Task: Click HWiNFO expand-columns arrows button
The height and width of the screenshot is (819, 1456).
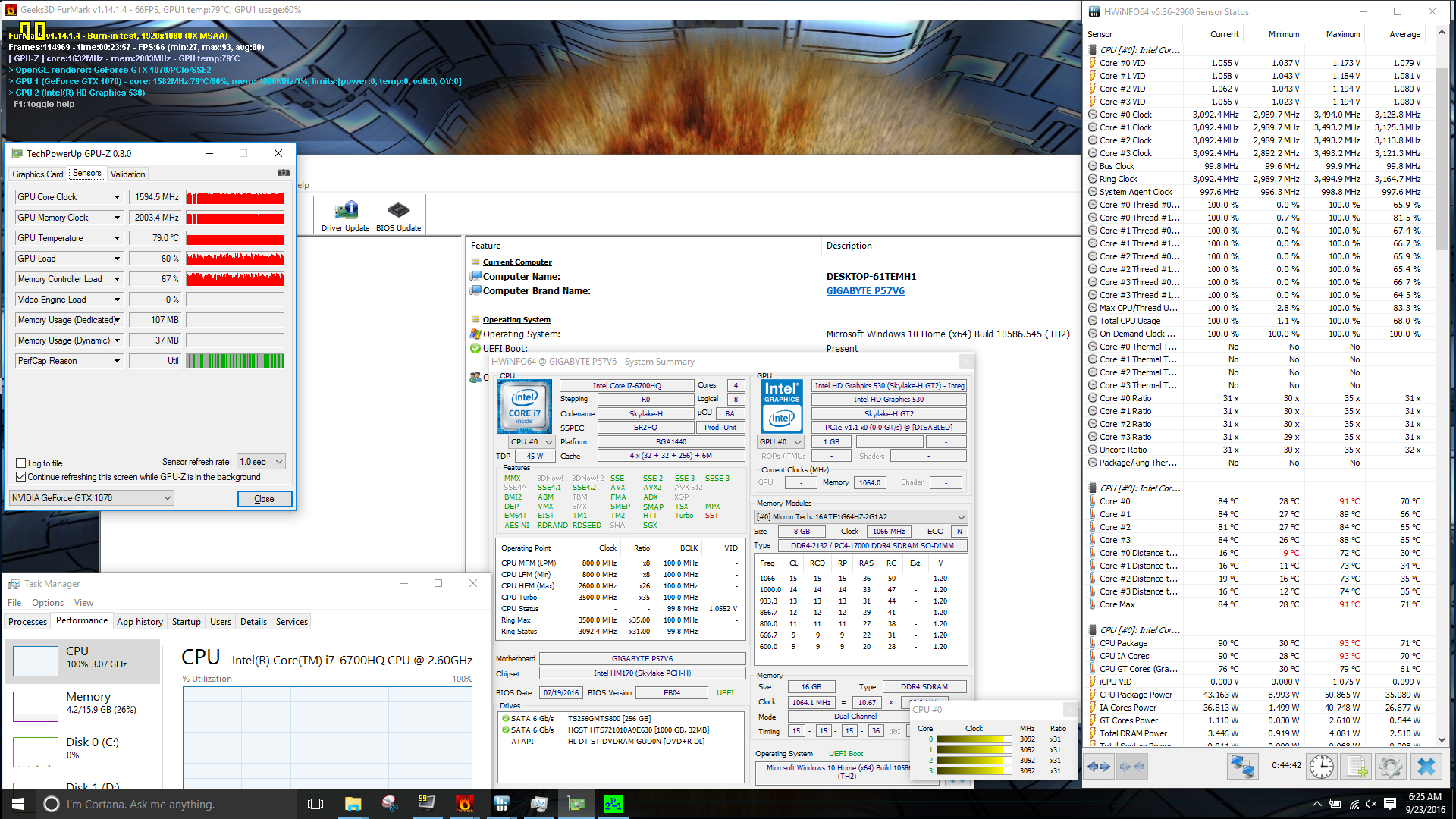Action: (x=1099, y=767)
